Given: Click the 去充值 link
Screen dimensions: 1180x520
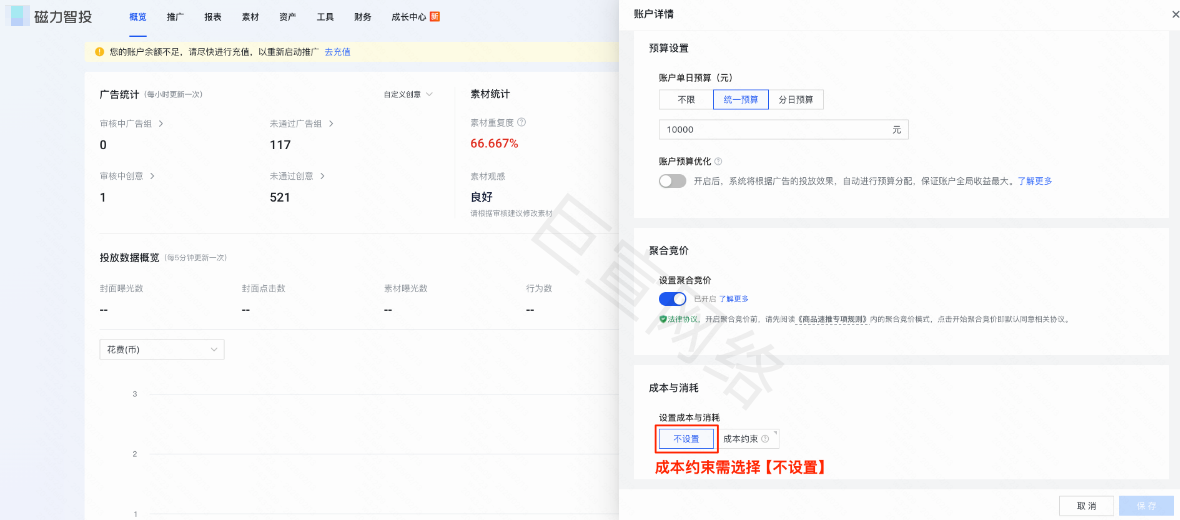Looking at the screenshot, I should tap(337, 52).
